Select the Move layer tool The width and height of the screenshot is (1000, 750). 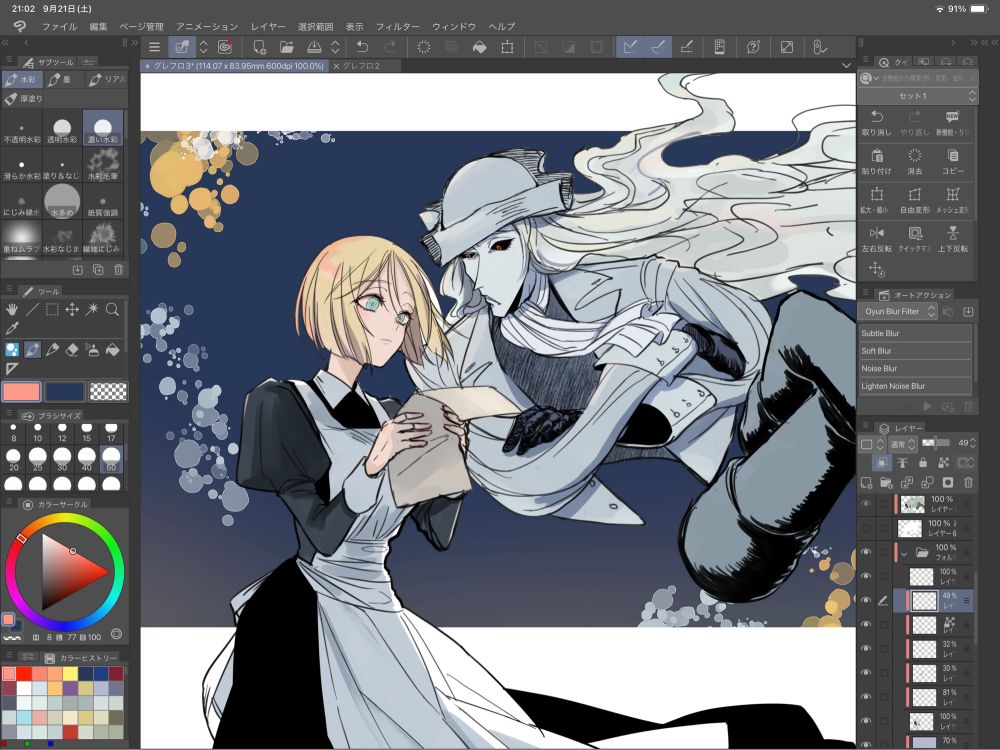(x=72, y=309)
